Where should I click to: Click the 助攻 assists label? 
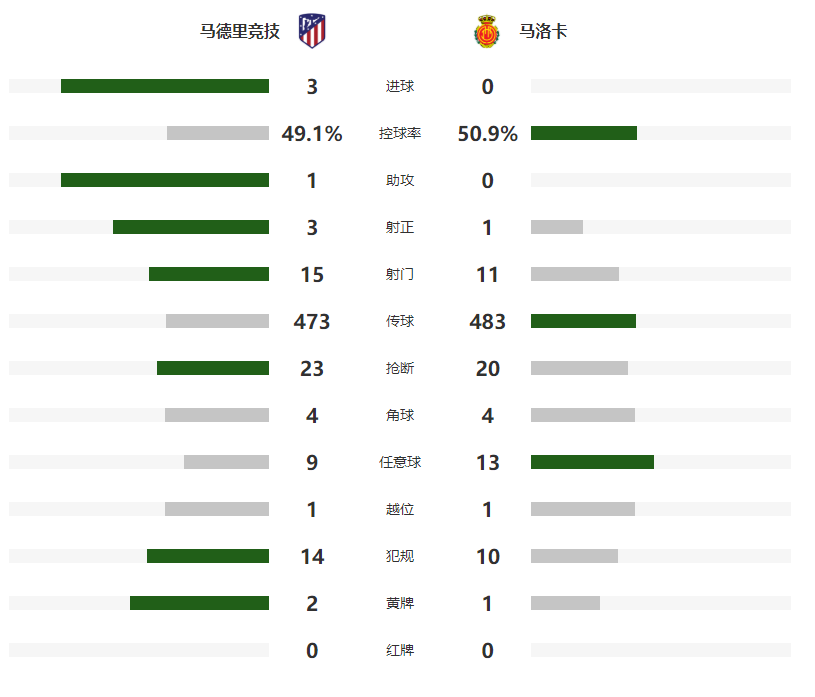point(400,180)
